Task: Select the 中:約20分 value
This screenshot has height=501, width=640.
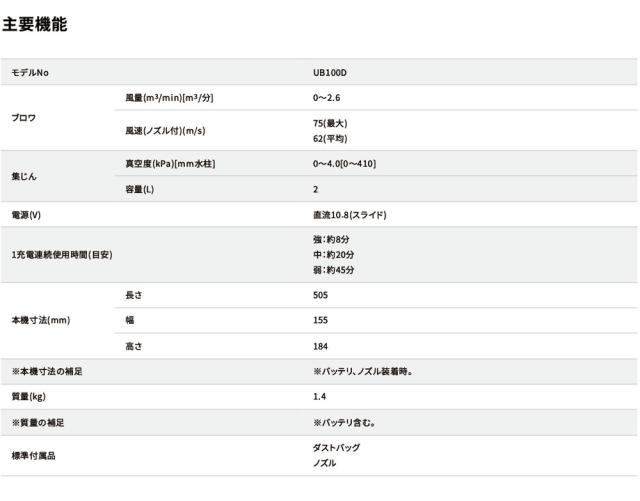Action: [x=333, y=255]
